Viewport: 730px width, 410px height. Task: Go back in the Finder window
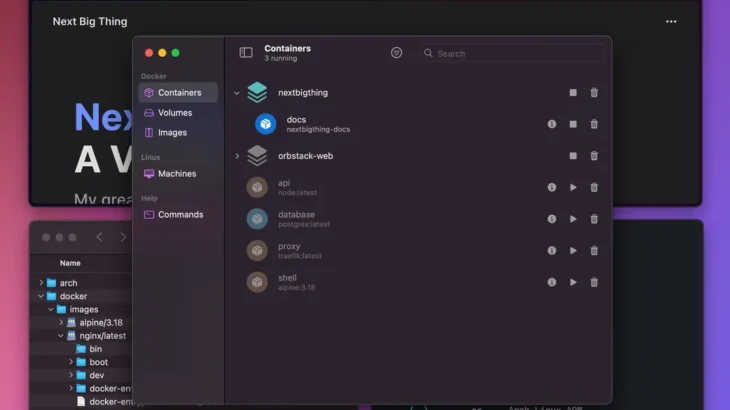(x=99, y=237)
